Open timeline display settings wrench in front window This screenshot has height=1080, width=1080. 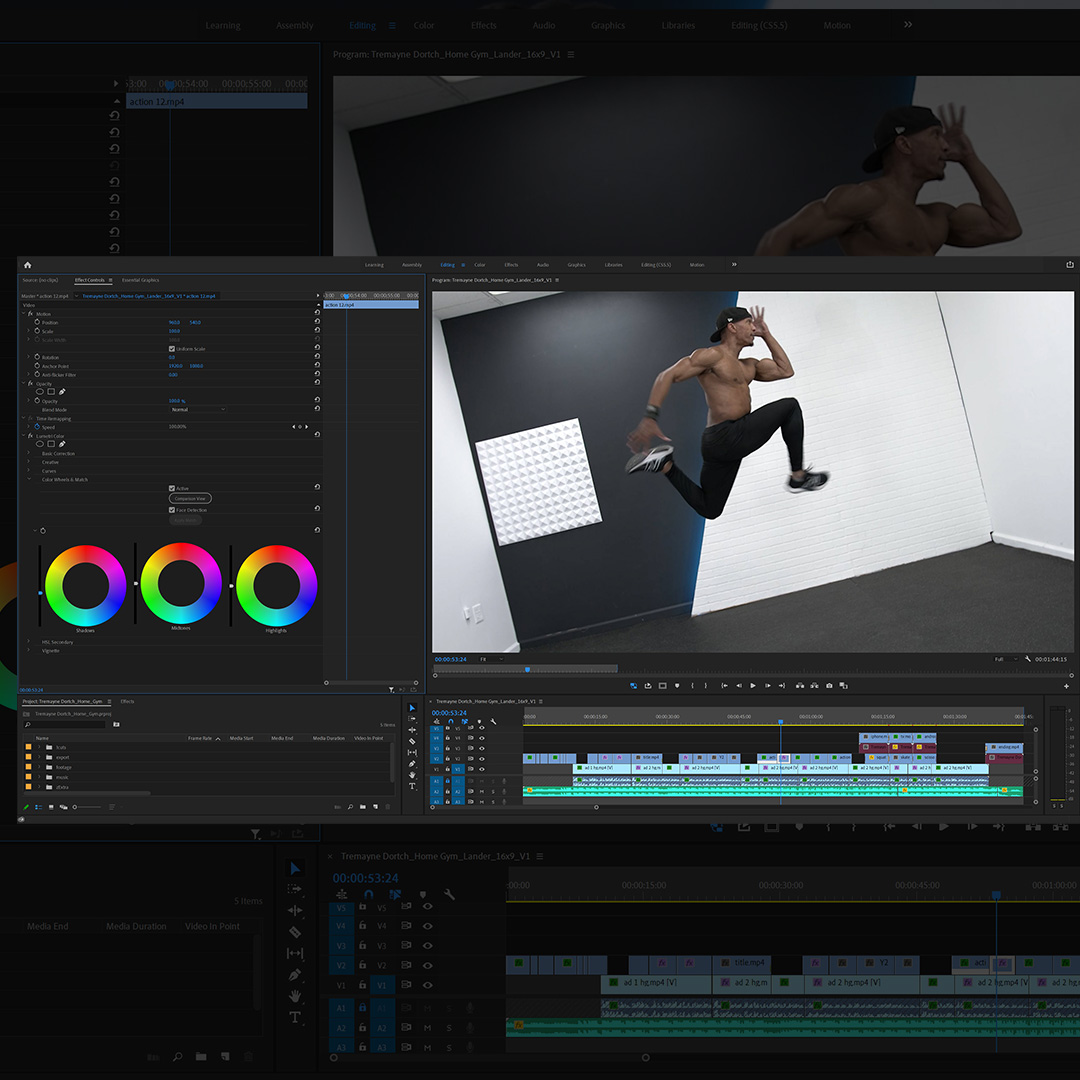click(x=493, y=721)
